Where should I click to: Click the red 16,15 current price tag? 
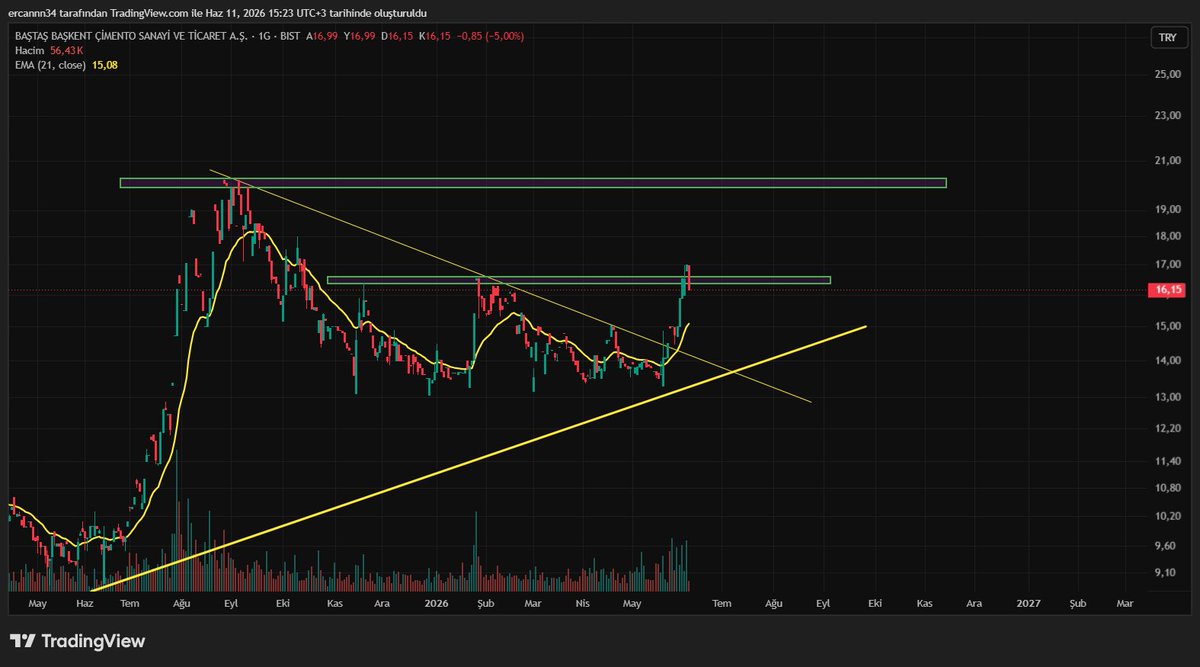coord(1168,290)
